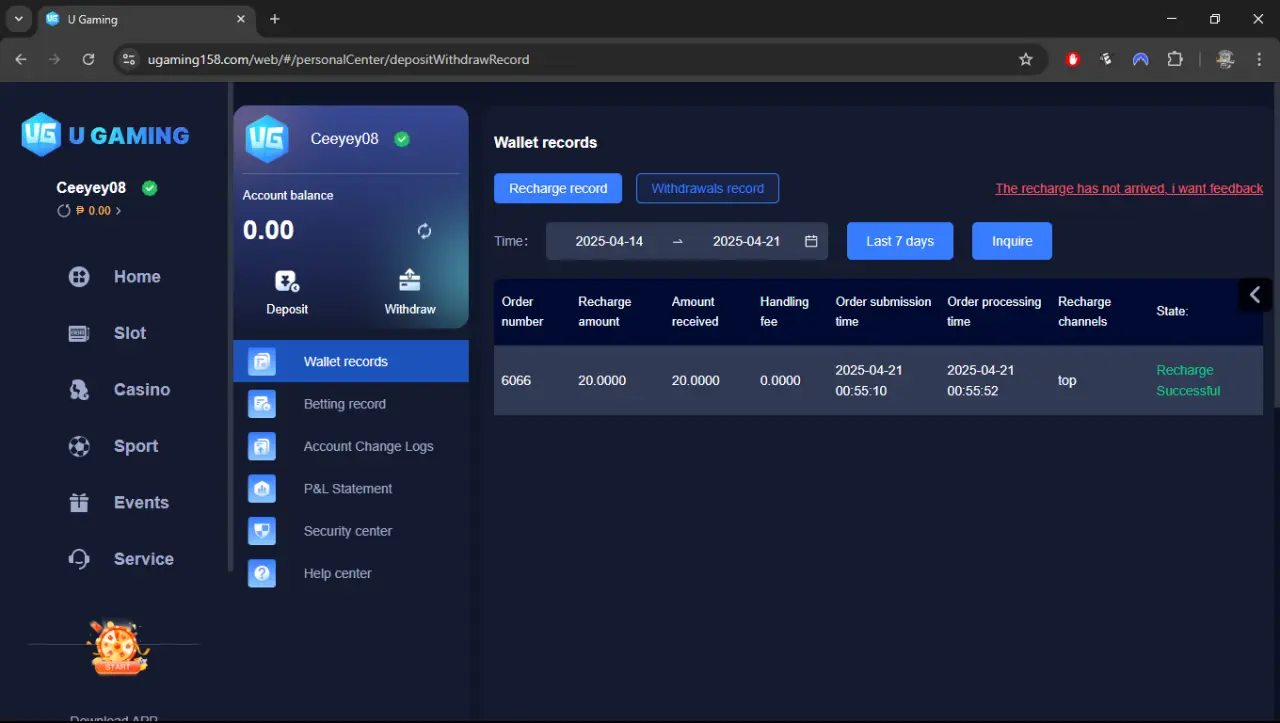Click the Recharge channels column header
Image resolution: width=1280 pixels, height=723 pixels.
click(1085, 311)
